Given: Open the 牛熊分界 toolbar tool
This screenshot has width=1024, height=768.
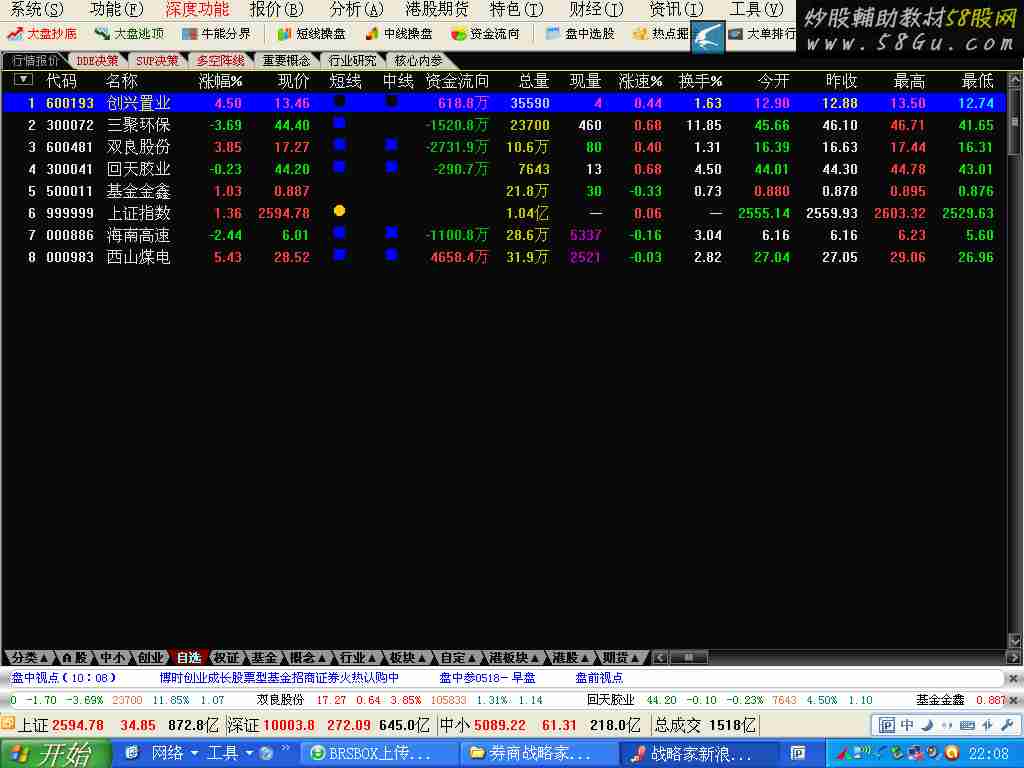Looking at the screenshot, I should tap(216, 33).
